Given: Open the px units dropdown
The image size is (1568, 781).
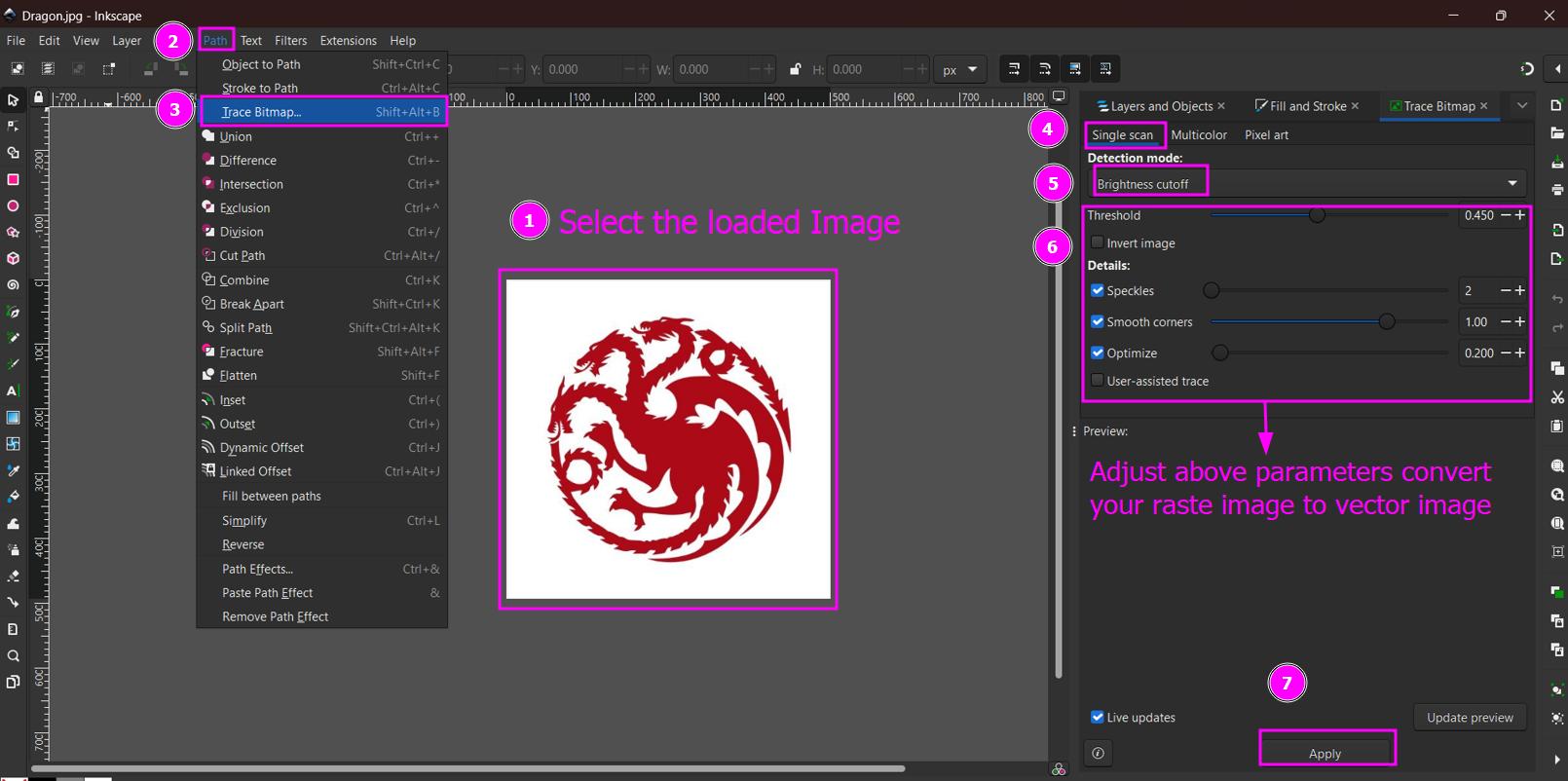Looking at the screenshot, I should point(960,69).
